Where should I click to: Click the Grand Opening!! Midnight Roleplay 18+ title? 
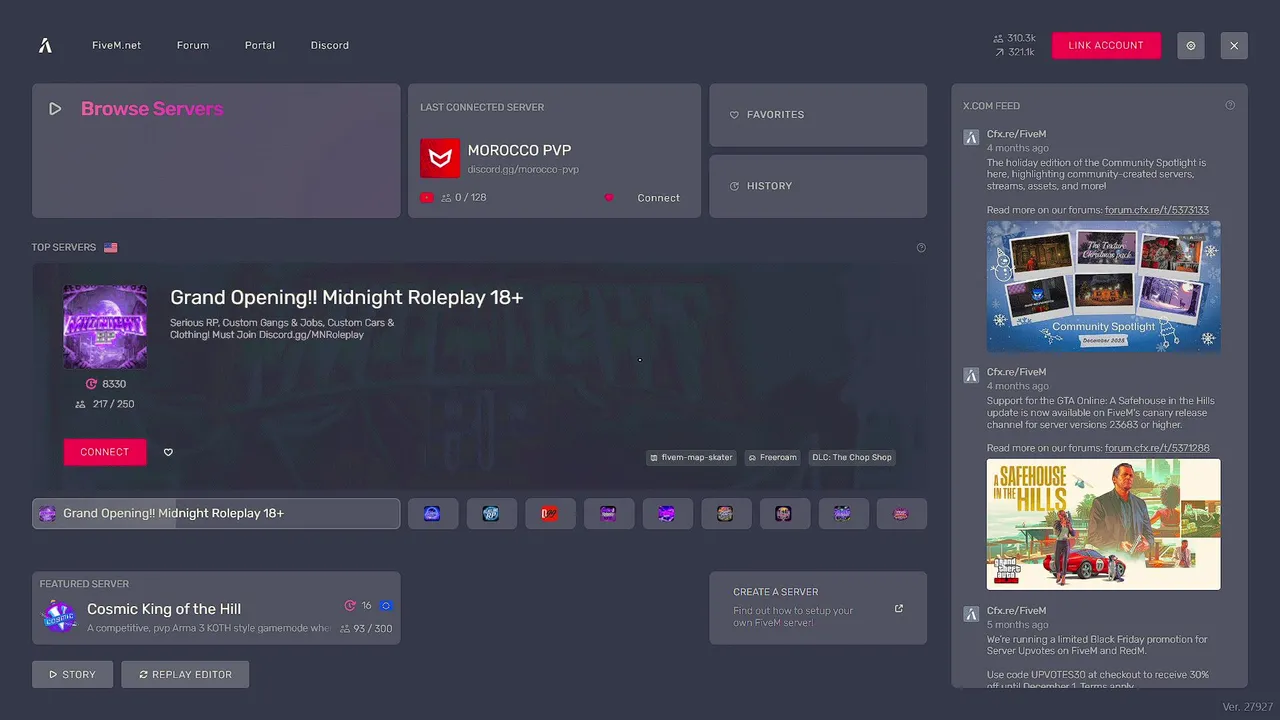pos(346,297)
